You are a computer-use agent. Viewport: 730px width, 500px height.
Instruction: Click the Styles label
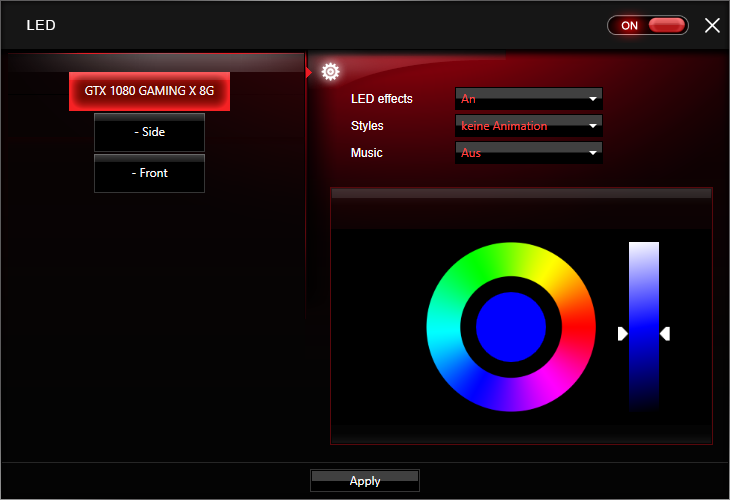coord(367,126)
